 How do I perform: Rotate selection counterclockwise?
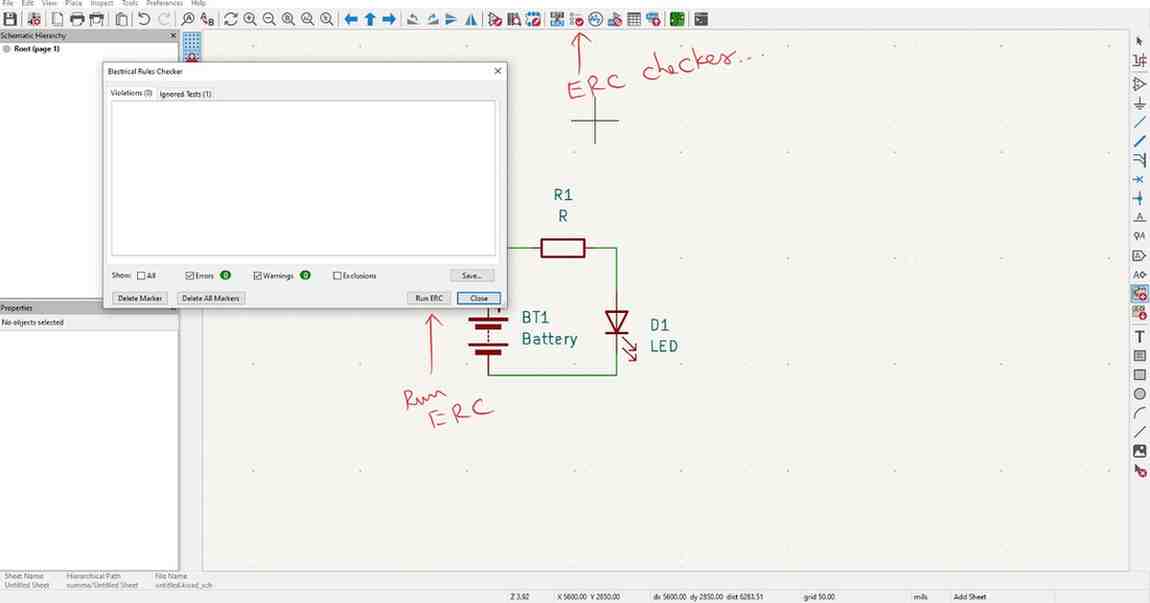[x=413, y=20]
